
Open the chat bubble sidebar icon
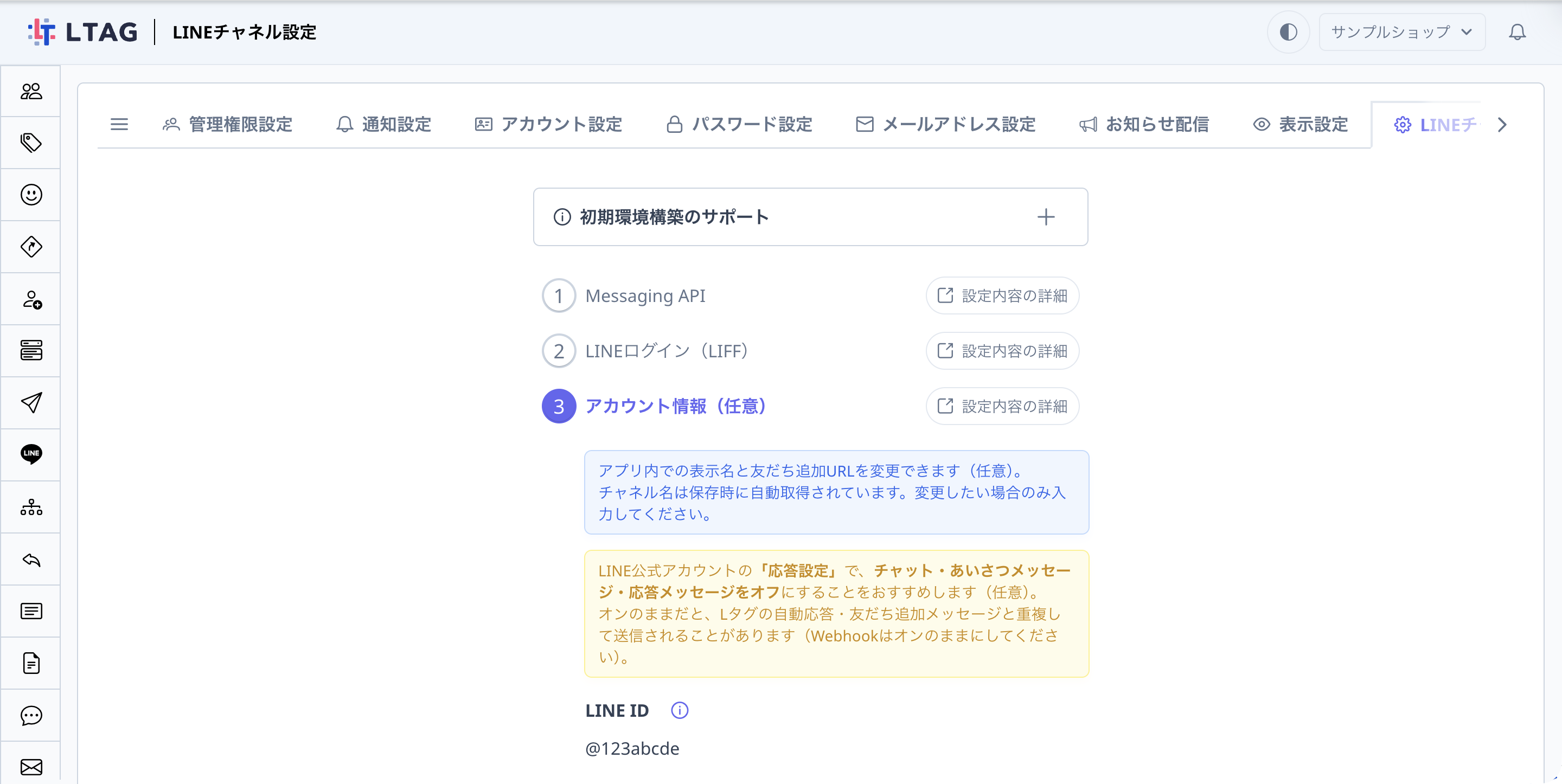coord(31,715)
